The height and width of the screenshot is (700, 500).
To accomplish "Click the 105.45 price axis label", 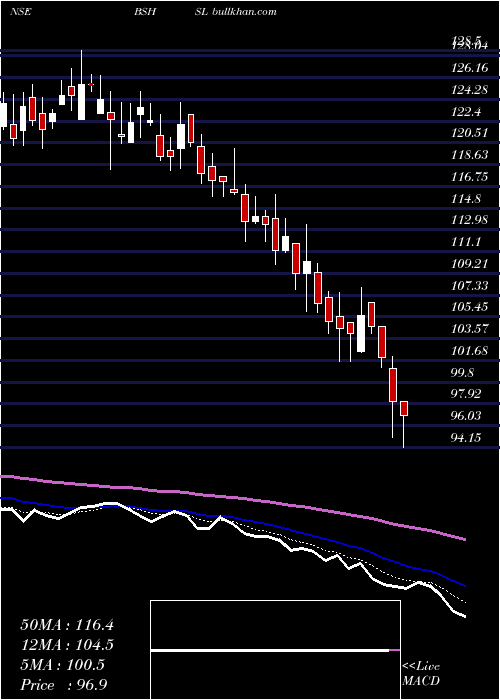I will coord(470,307).
